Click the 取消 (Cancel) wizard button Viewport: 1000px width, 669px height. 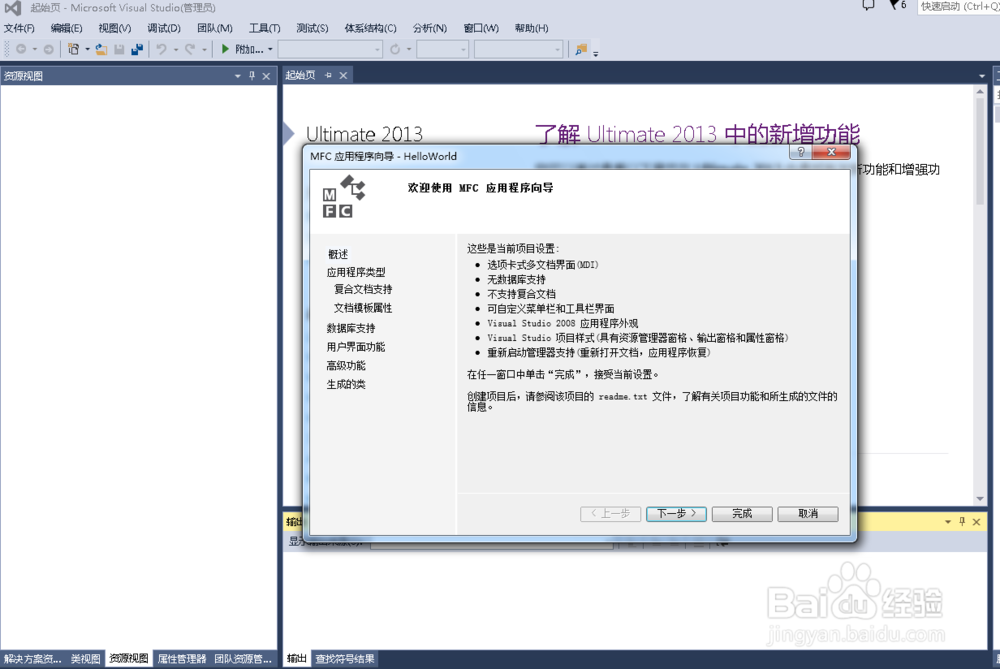coord(808,513)
